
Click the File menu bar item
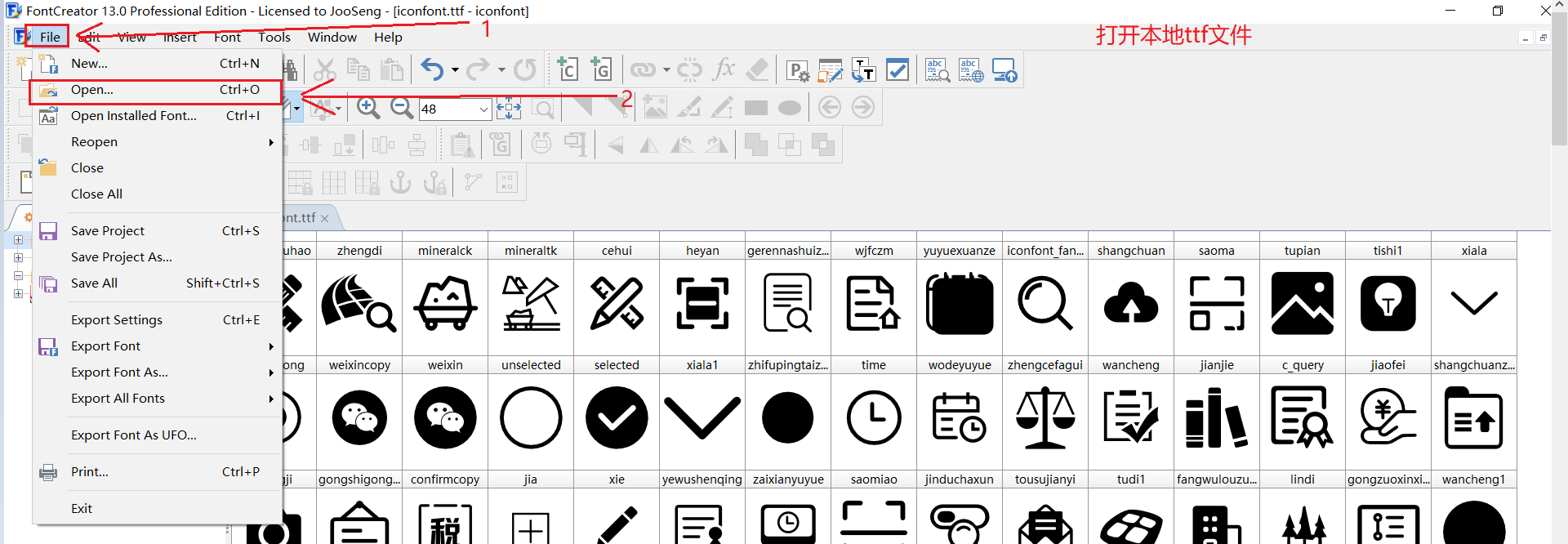pyautogui.click(x=50, y=37)
